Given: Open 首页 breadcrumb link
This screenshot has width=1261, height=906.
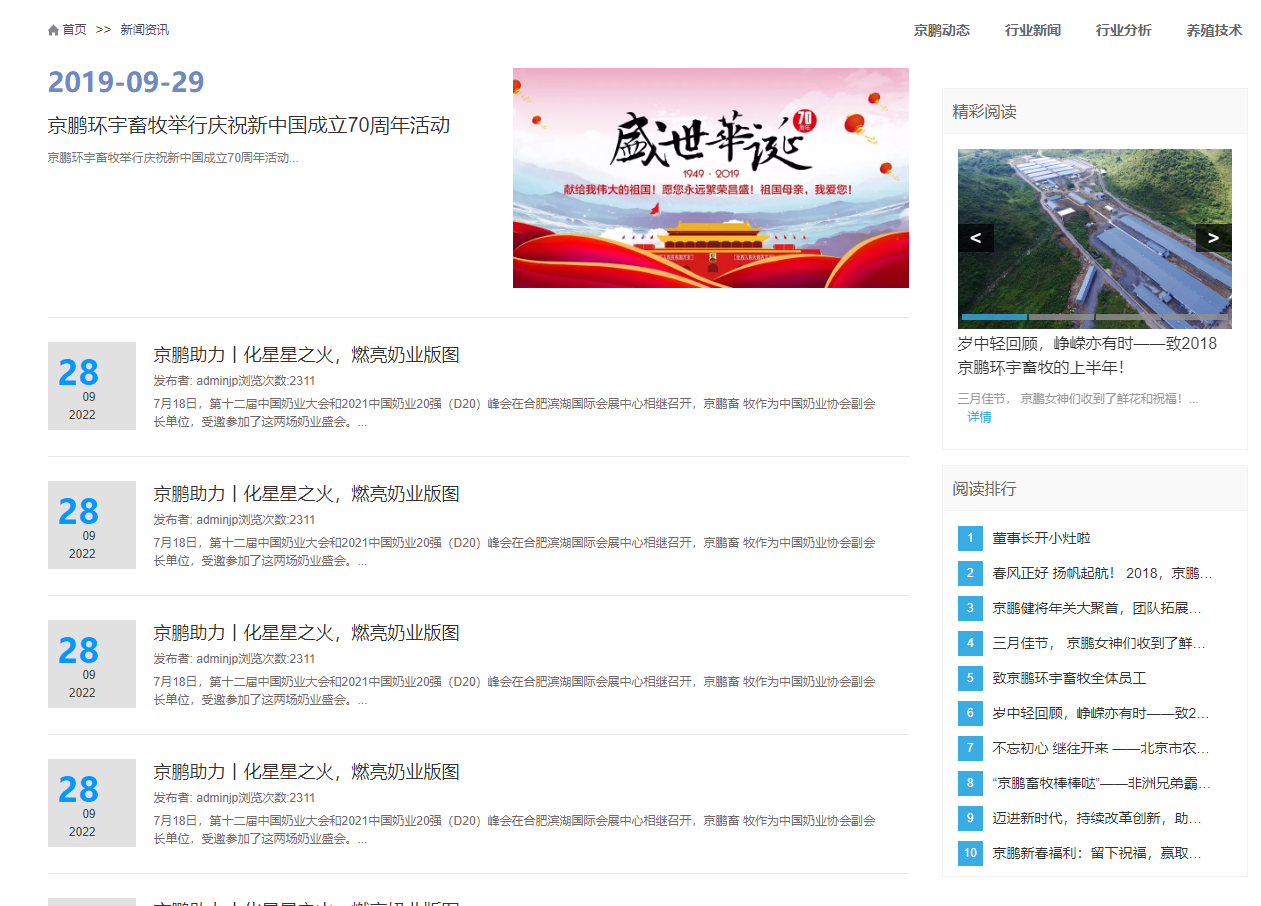Looking at the screenshot, I should tap(75, 30).
